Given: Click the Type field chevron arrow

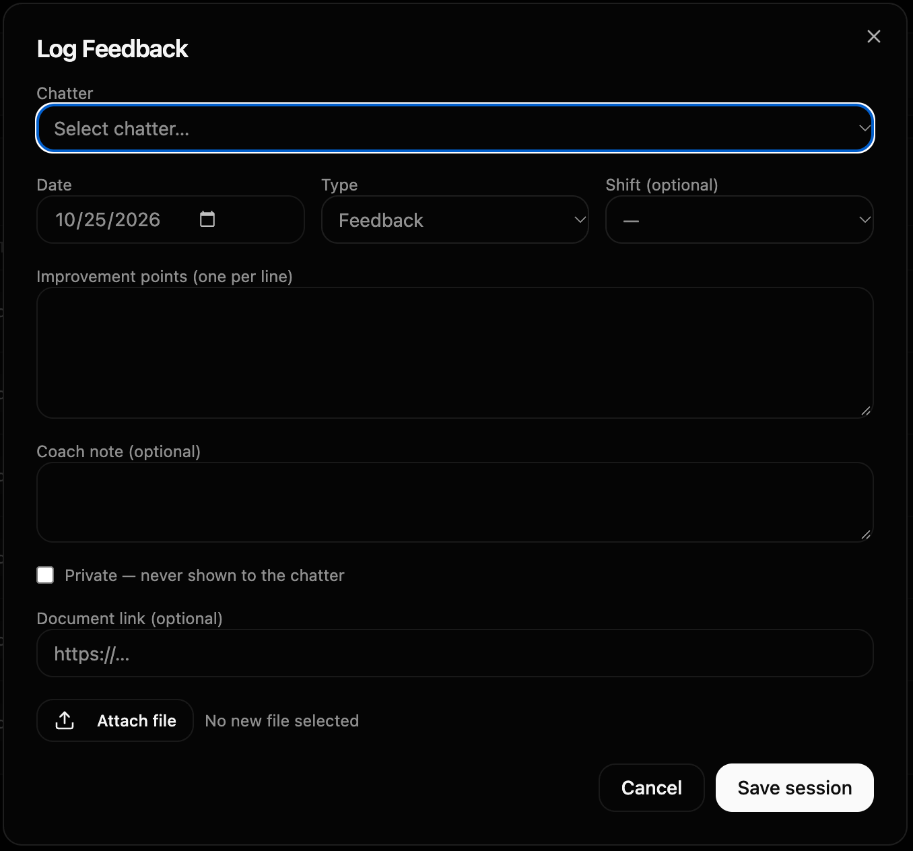Looking at the screenshot, I should tap(580, 220).
